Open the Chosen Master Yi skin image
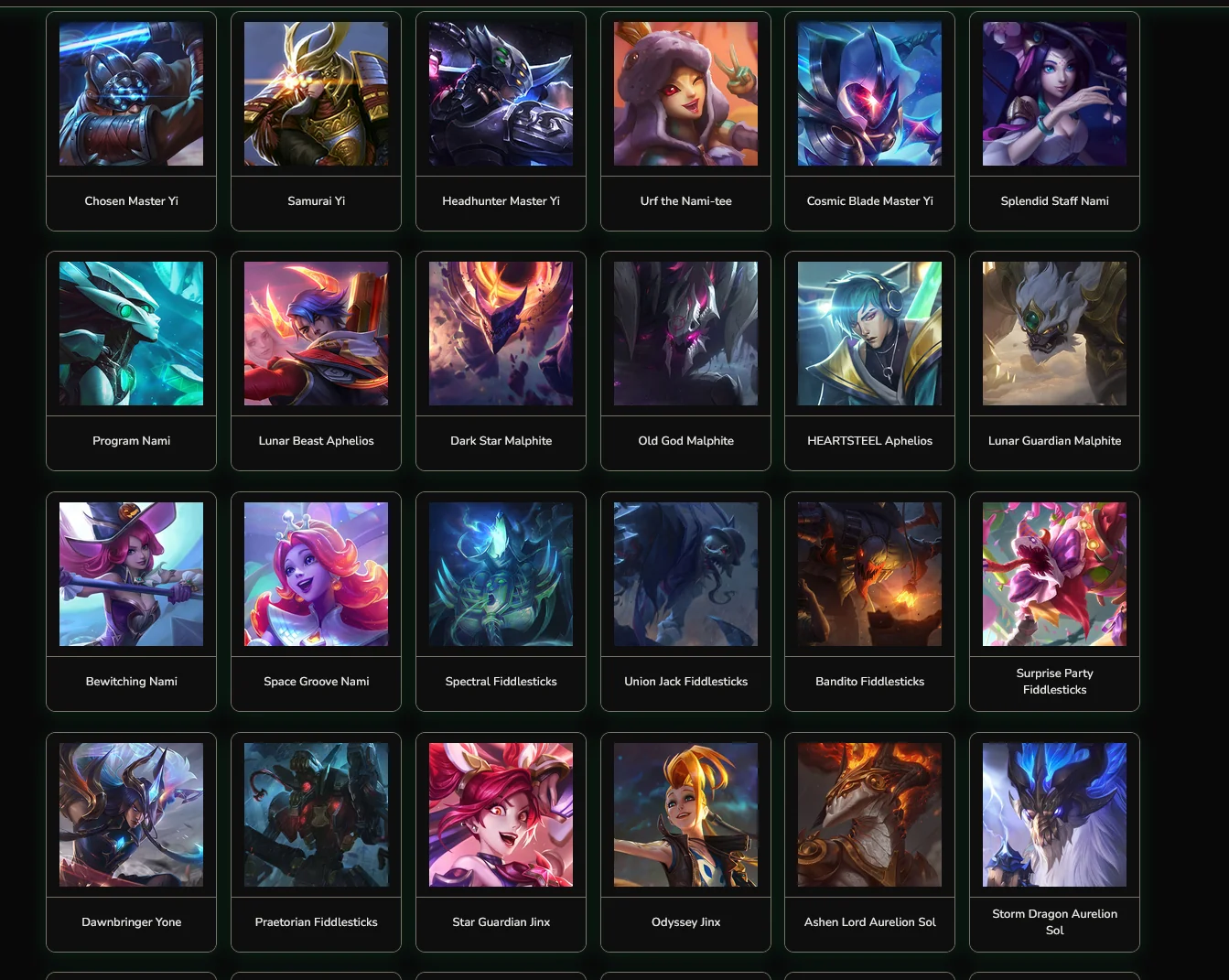This screenshot has height=980, width=1229. 131,93
